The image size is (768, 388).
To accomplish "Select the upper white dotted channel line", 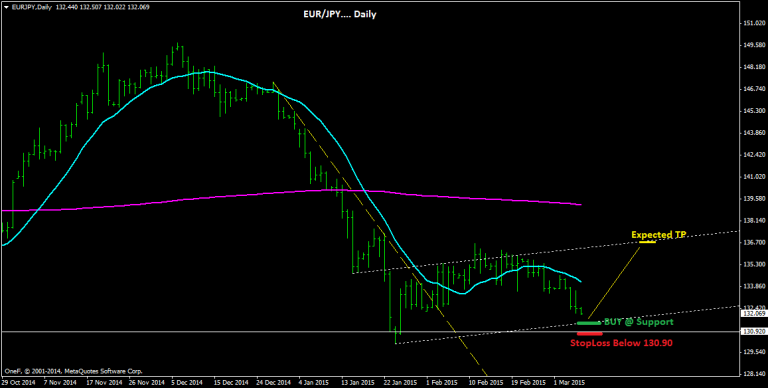I will tap(544, 253).
